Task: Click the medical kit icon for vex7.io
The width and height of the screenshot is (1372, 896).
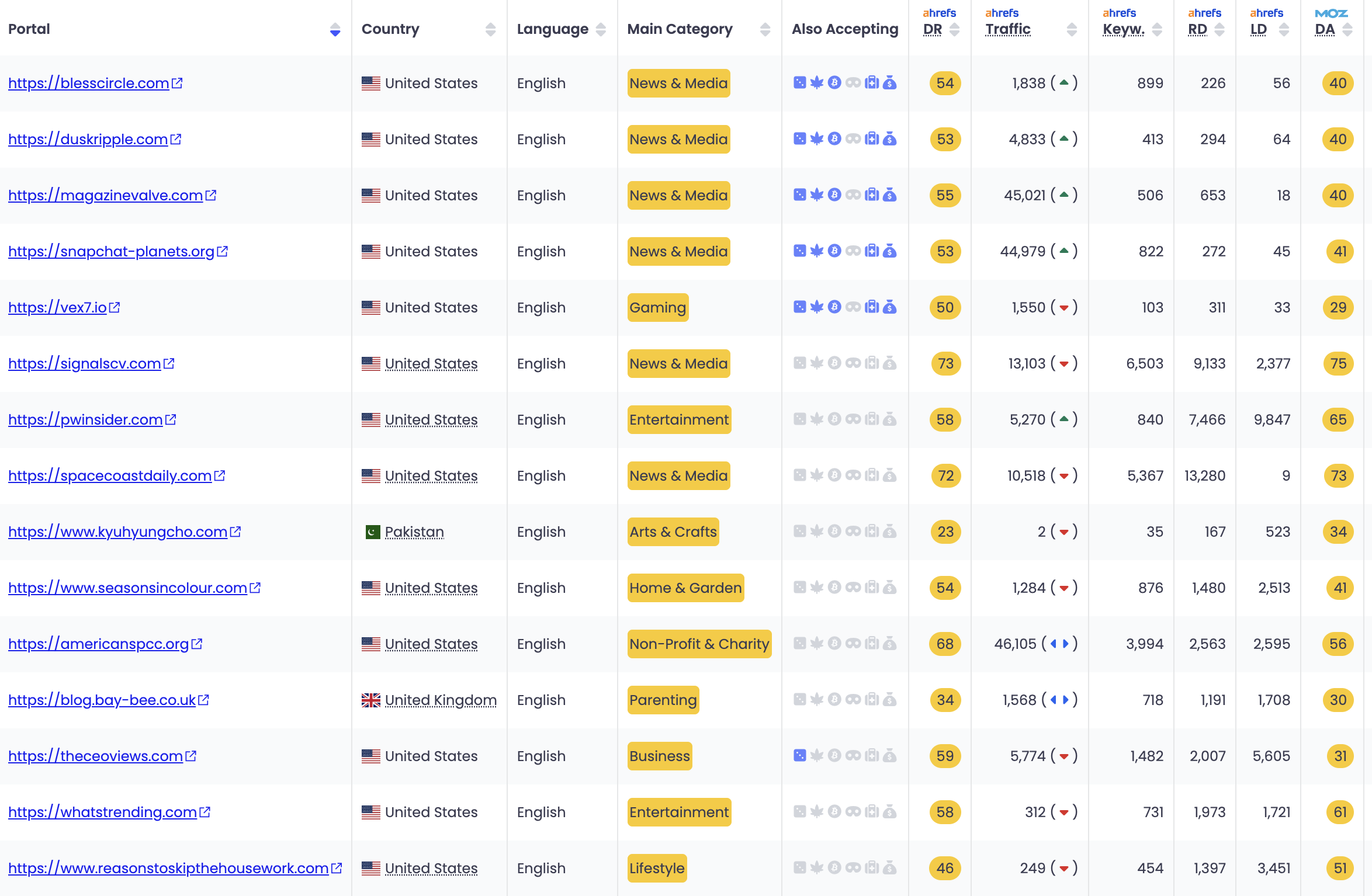Action: [872, 307]
